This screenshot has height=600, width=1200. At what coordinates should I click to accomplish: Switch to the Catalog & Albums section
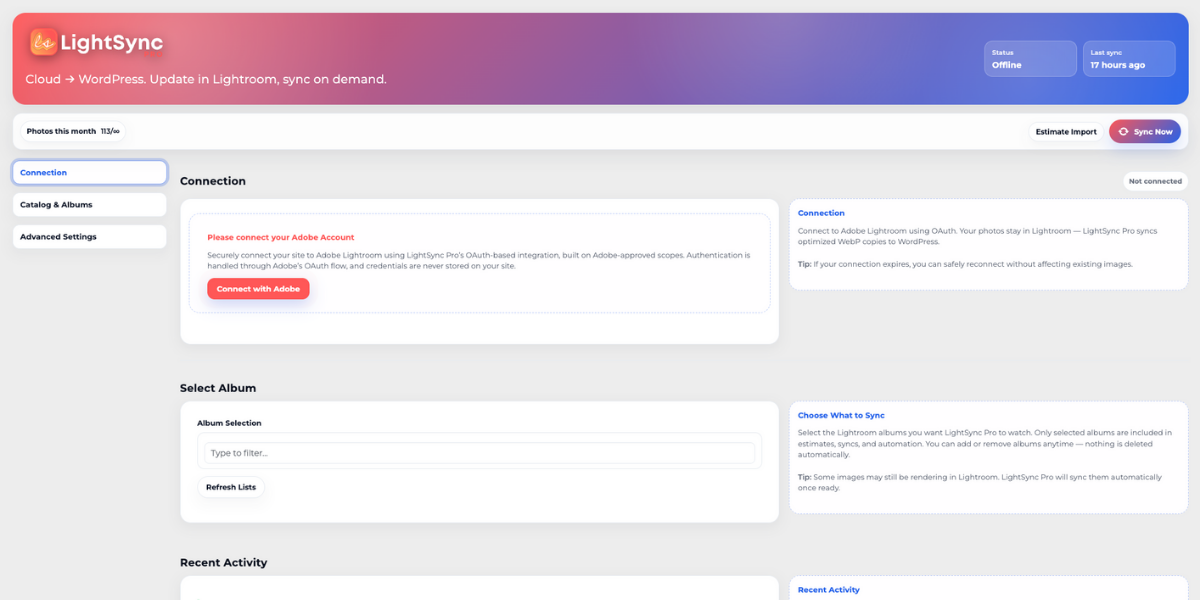(89, 204)
